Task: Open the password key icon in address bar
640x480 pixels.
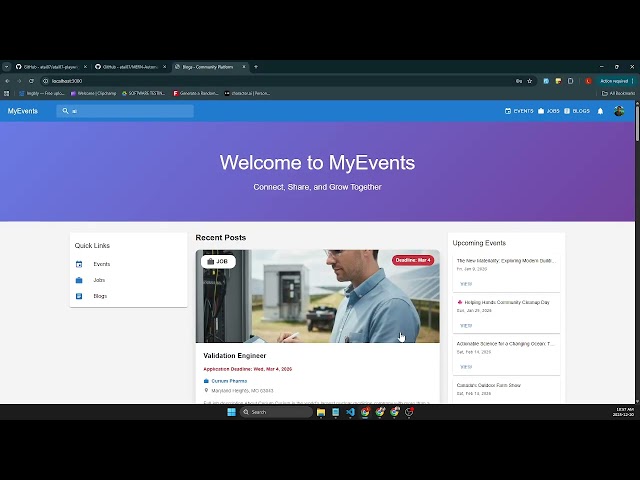Action: (x=519, y=81)
